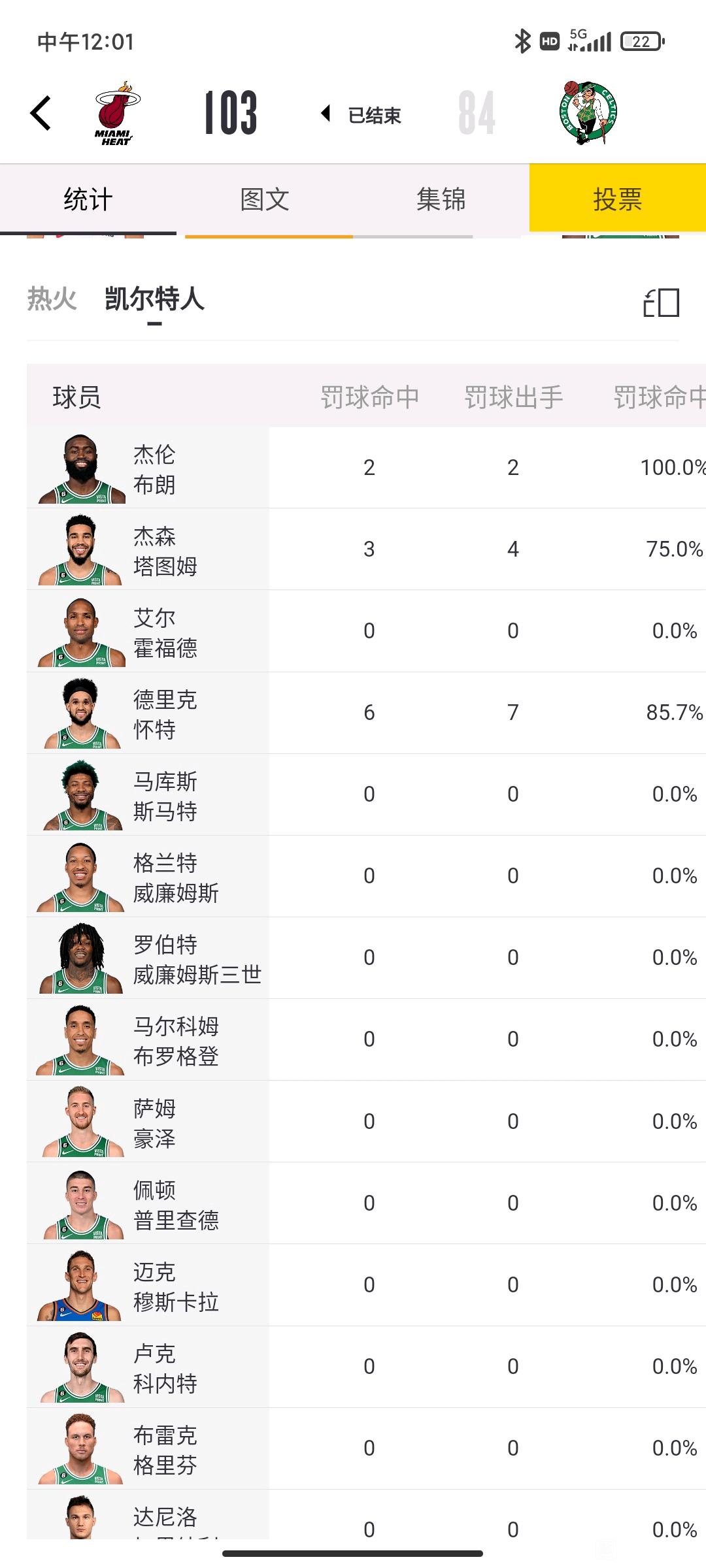
Task: Open 杰伦 布朗 player row
Action: tap(366, 468)
